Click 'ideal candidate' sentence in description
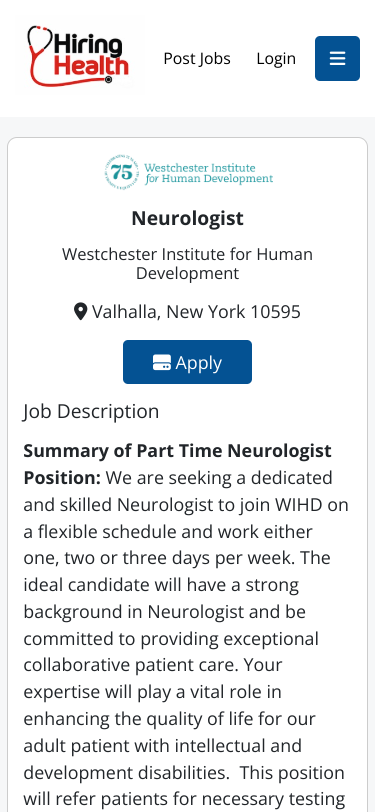The image size is (375, 812). pyautogui.click(x=161, y=585)
